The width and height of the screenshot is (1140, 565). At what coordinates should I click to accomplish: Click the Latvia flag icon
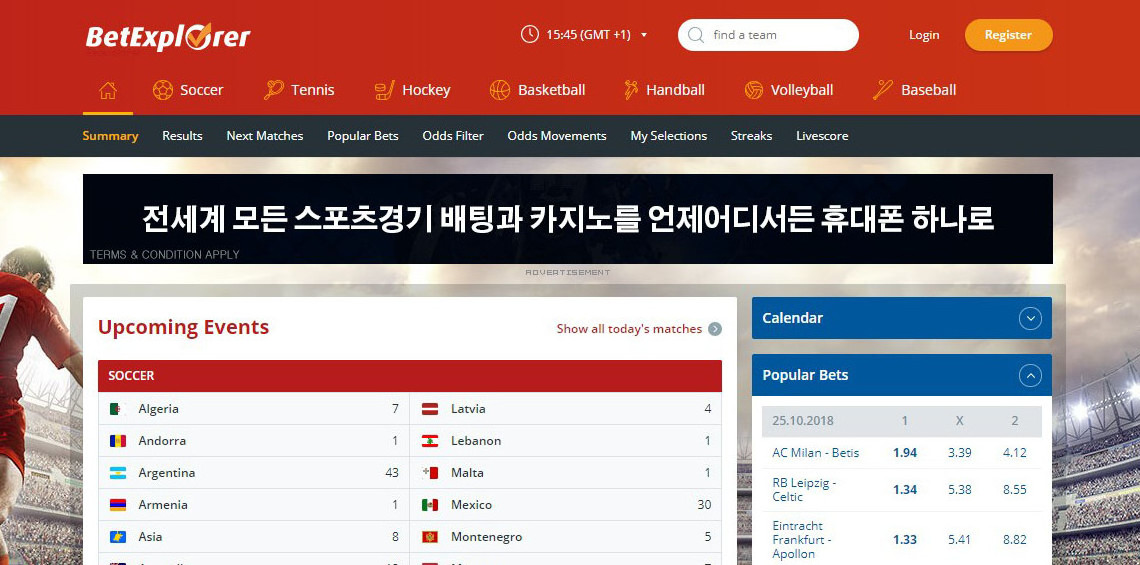coord(430,409)
